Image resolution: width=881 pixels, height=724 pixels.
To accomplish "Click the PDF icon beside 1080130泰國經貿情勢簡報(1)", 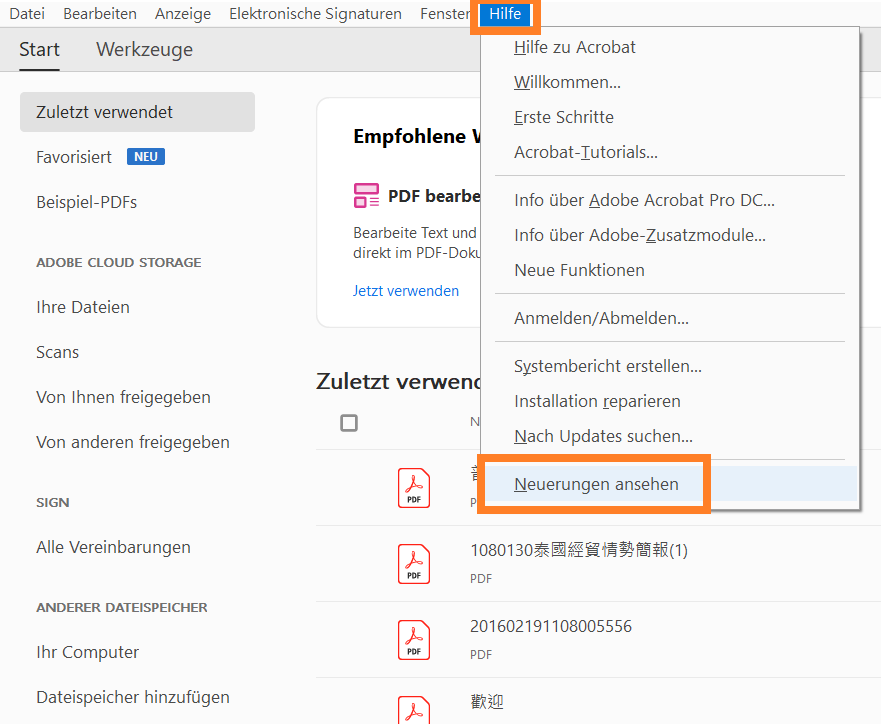I will click(x=413, y=563).
